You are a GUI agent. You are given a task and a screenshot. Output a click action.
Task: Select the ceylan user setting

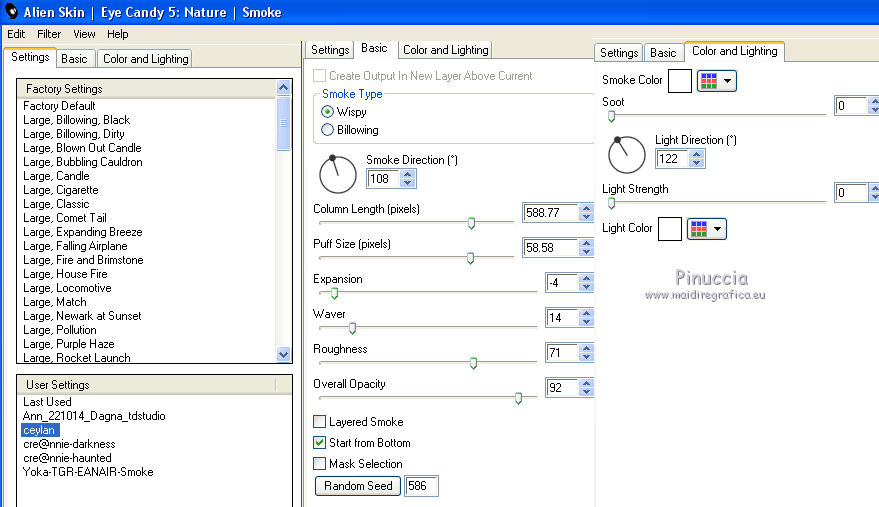(x=40, y=430)
